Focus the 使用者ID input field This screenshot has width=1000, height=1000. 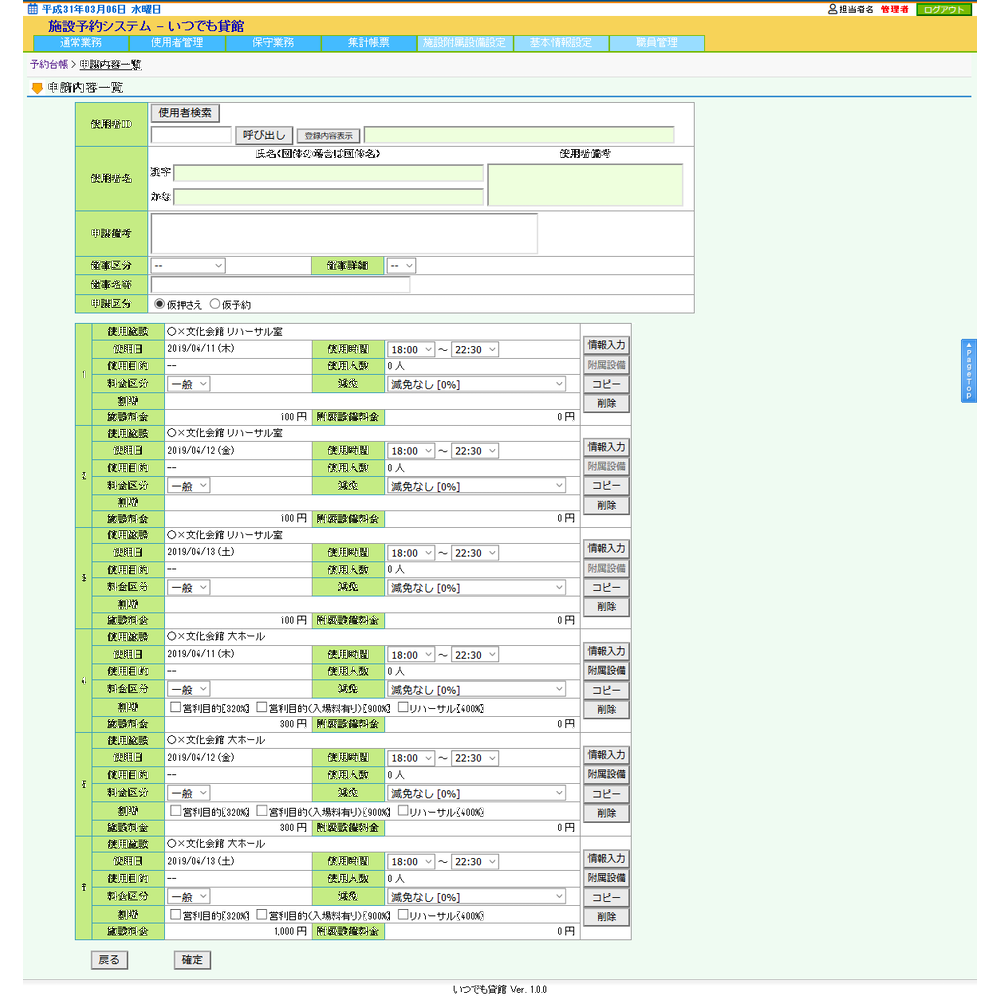(191, 135)
